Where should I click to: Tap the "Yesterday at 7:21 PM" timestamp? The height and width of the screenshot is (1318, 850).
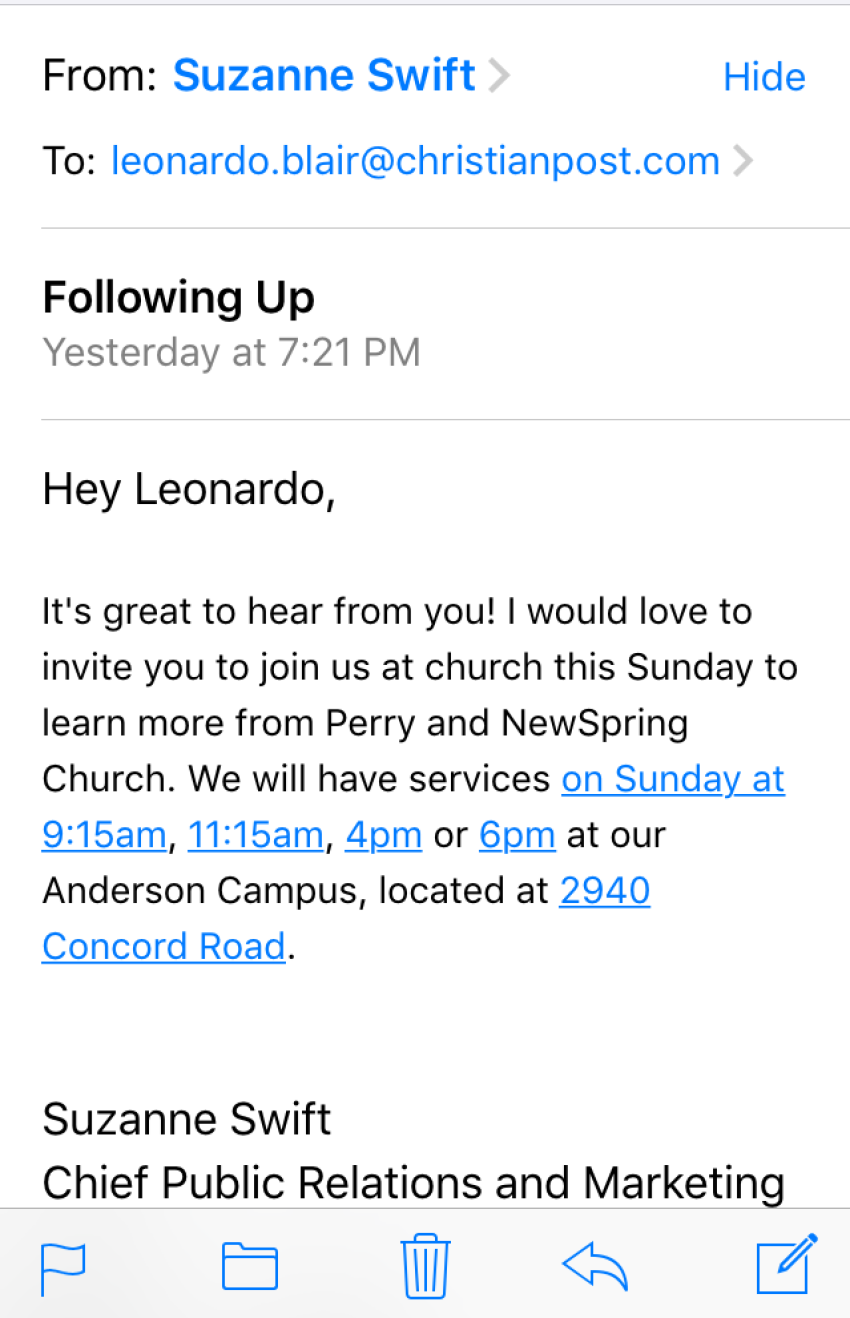pos(231,352)
